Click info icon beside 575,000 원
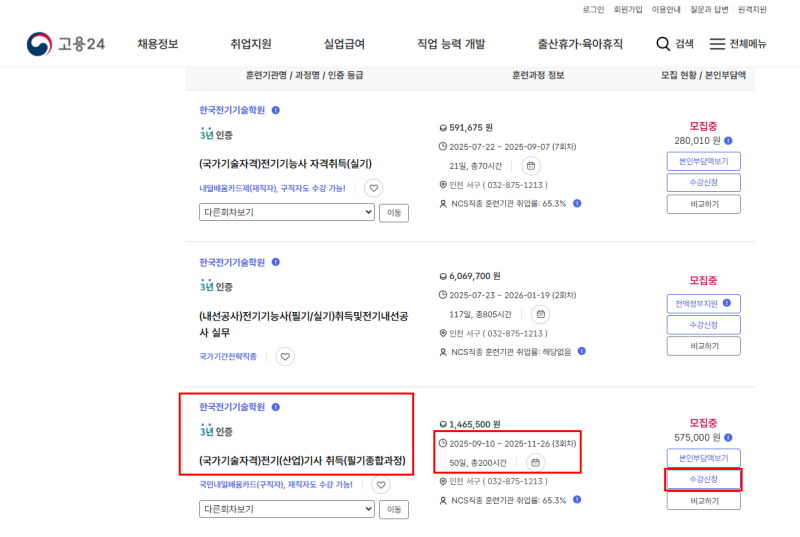The image size is (800, 537). click(x=728, y=438)
